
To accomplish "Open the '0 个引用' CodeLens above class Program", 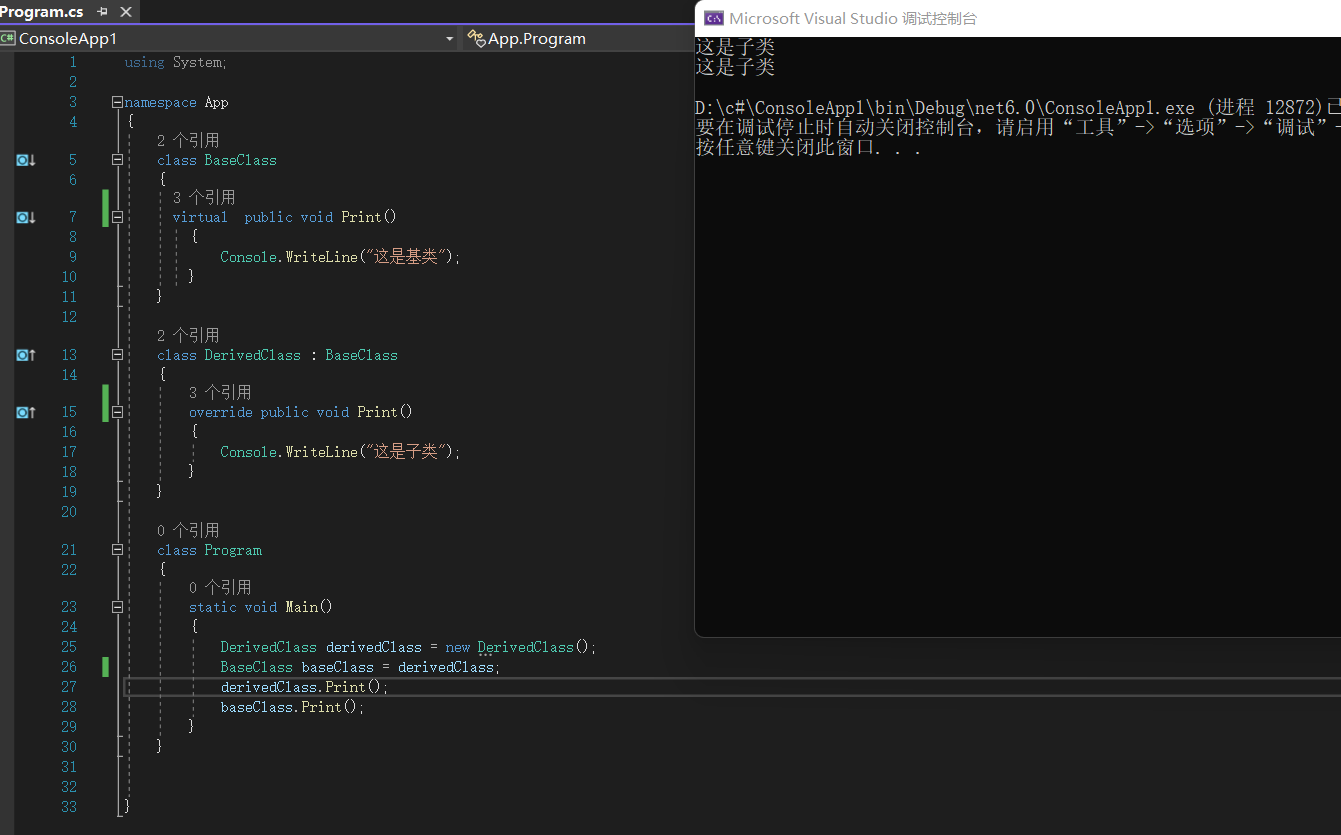I will [188, 530].
